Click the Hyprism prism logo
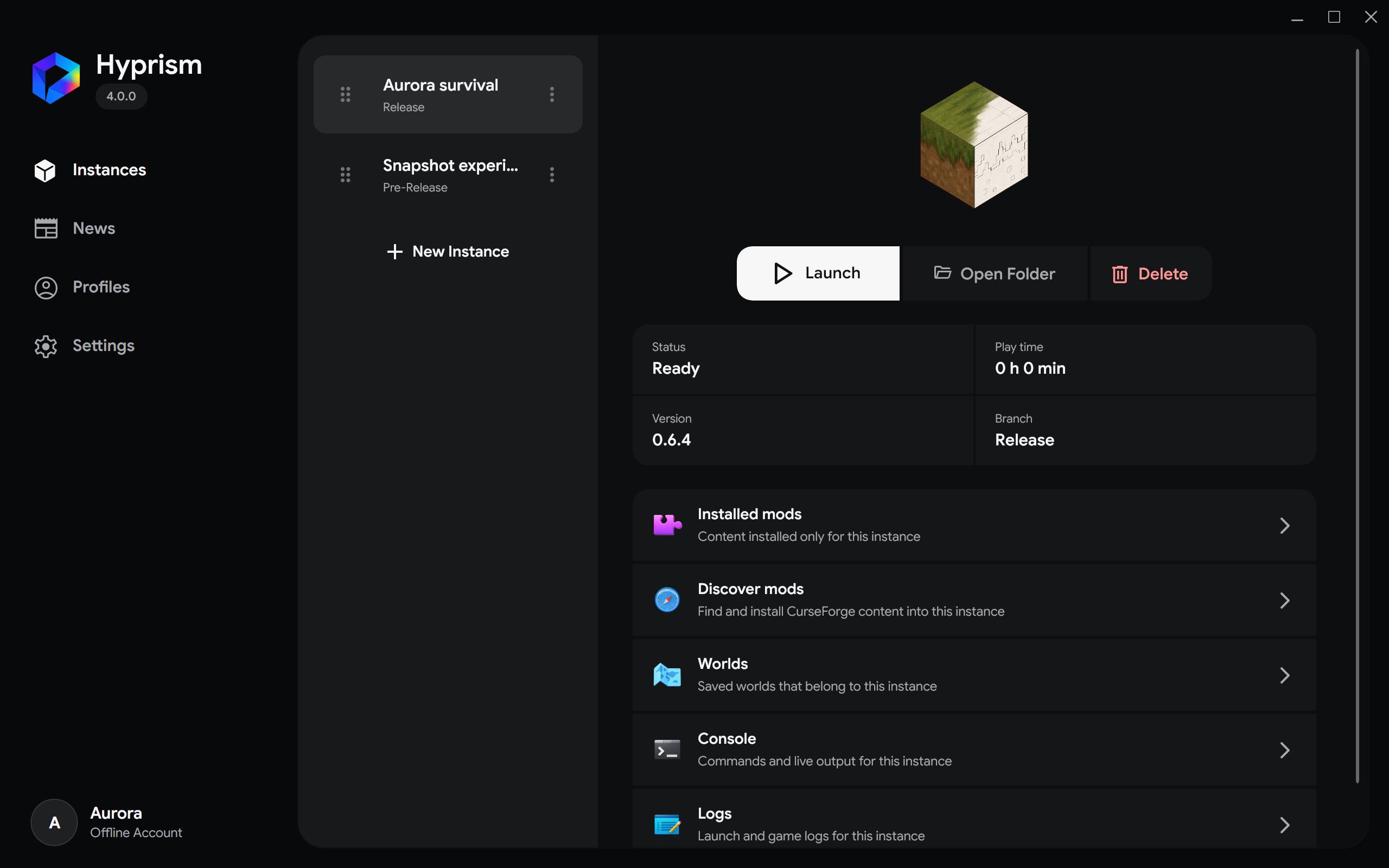 [x=56, y=78]
